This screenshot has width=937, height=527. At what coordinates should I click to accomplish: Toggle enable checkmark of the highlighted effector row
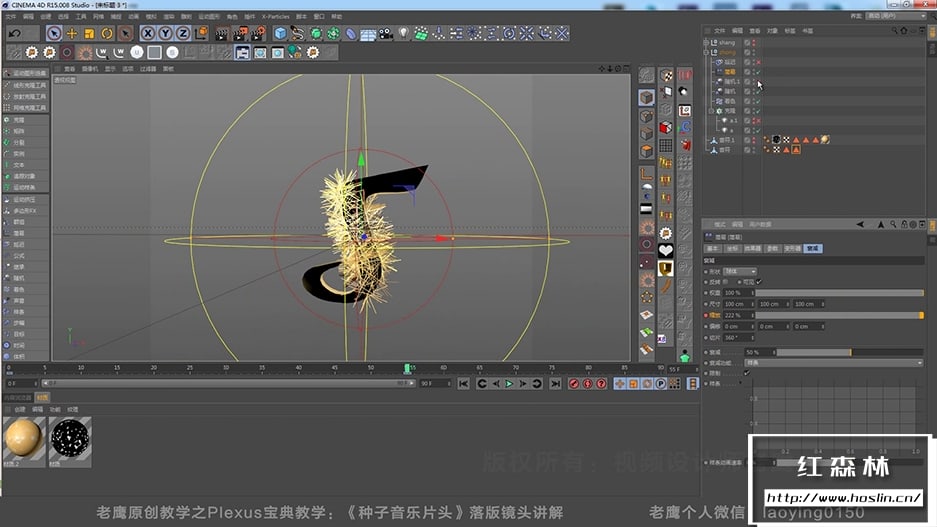tap(758, 72)
